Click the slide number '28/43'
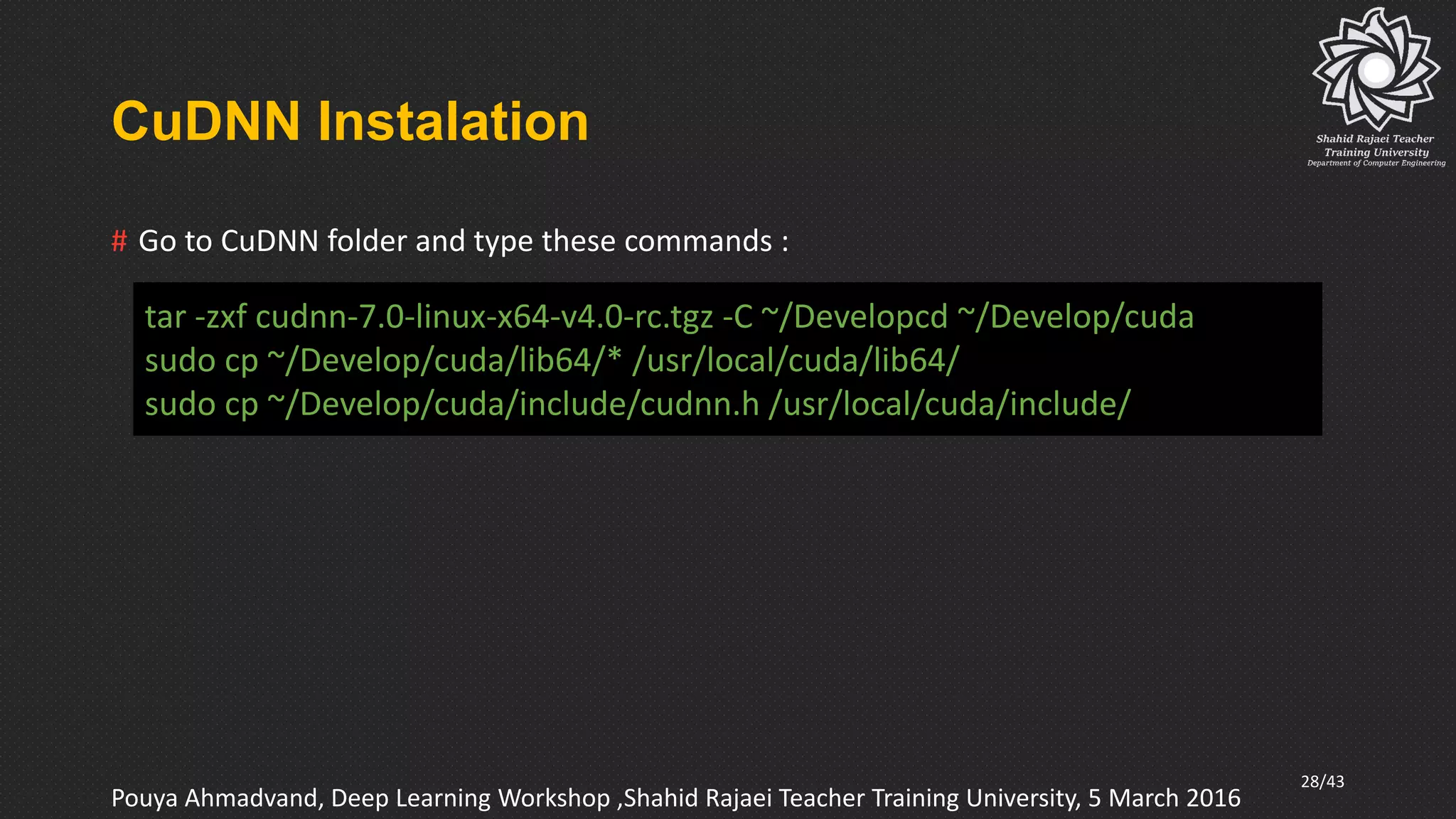Viewport: 1456px width, 819px height. pos(1322,781)
